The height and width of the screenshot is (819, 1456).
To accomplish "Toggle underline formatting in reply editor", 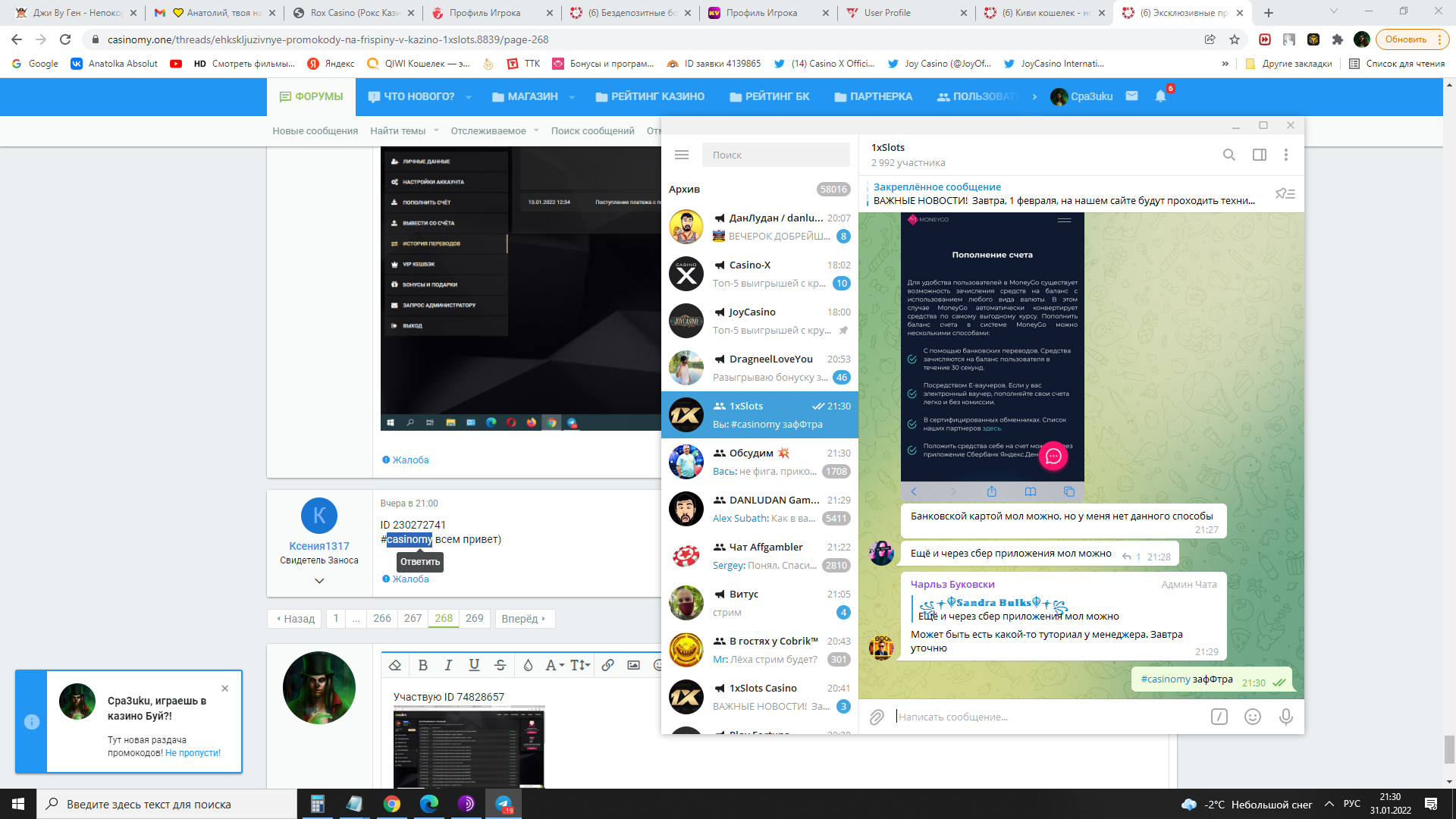I will point(474,665).
